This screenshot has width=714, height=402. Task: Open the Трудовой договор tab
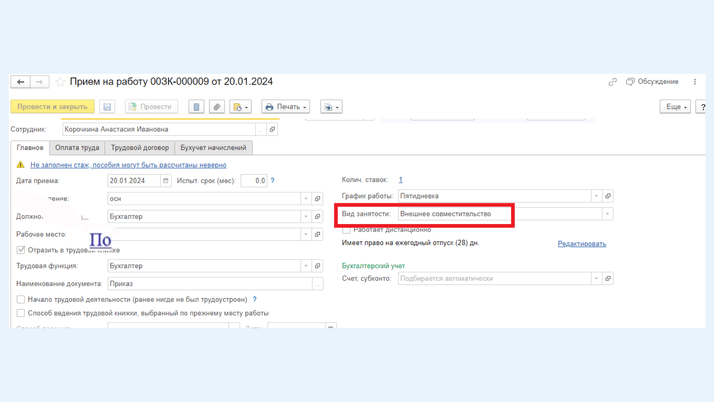point(140,148)
